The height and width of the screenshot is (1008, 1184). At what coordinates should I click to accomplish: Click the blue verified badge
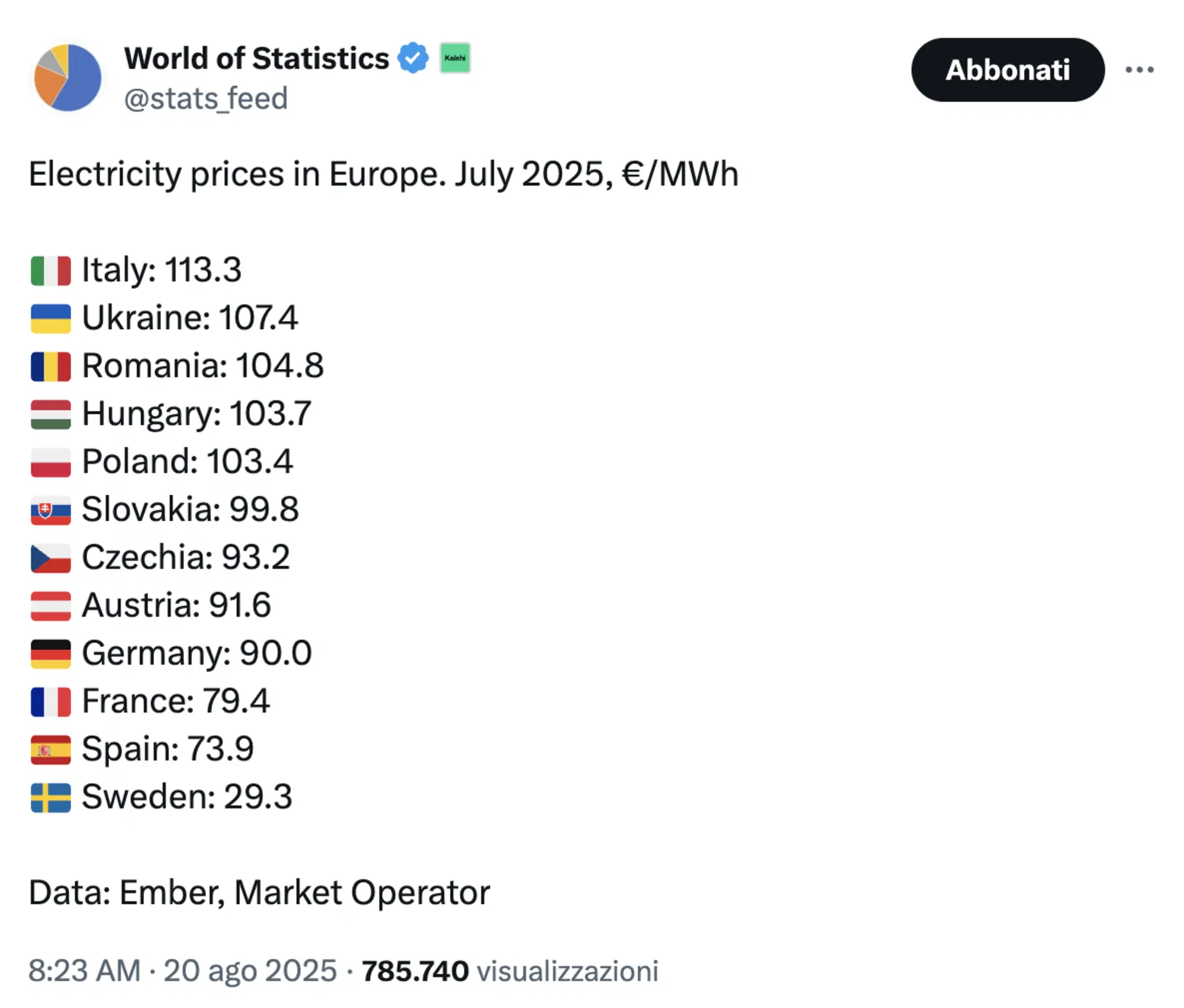(413, 57)
